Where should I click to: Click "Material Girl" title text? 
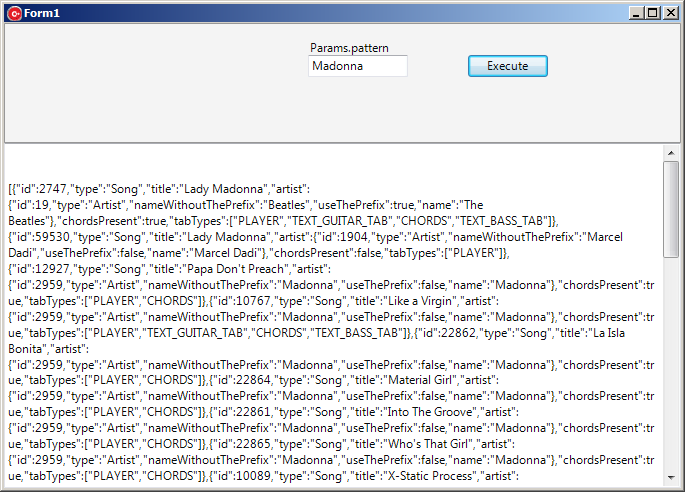[420, 380]
